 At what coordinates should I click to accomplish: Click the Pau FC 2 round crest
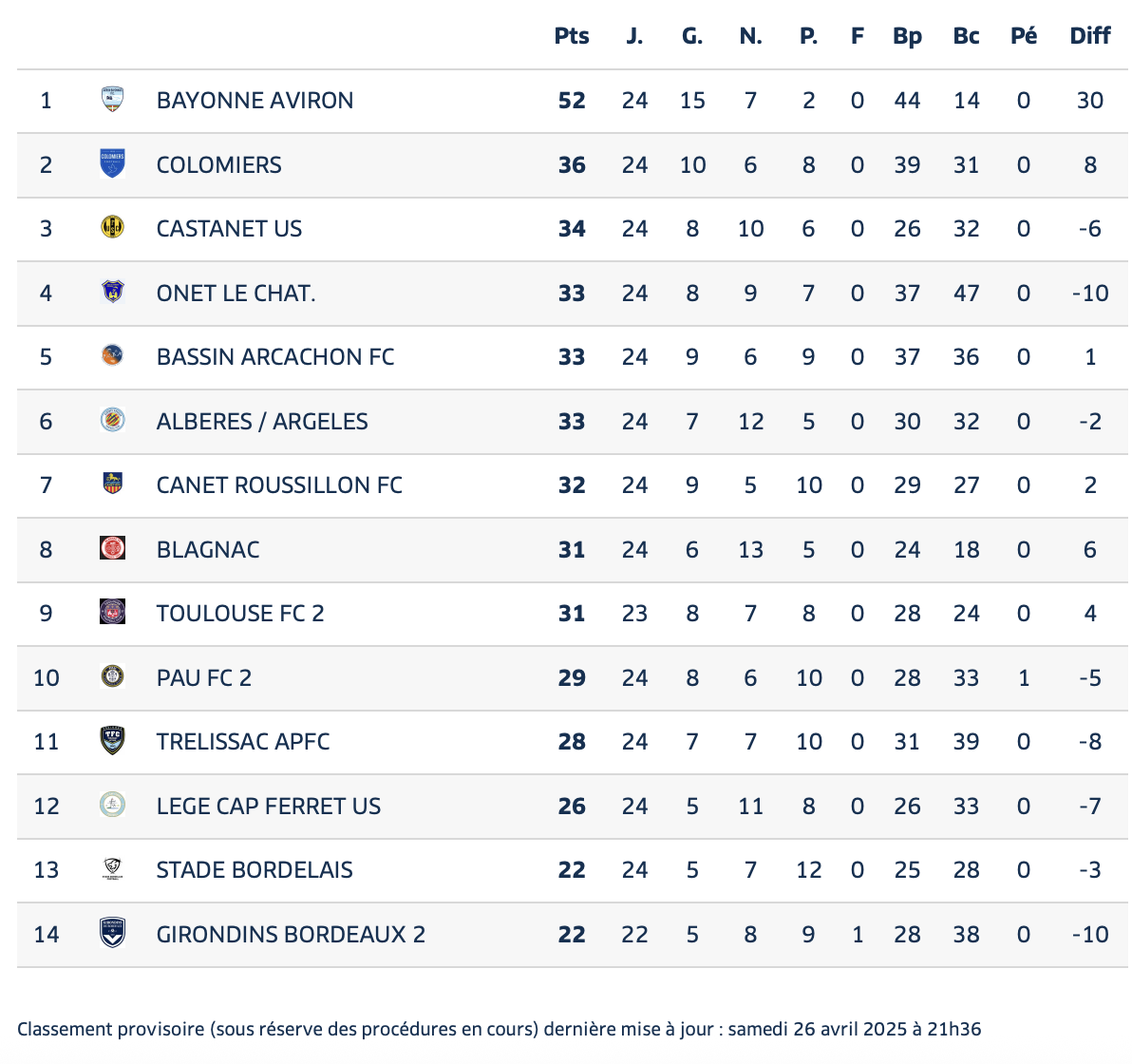click(x=113, y=676)
